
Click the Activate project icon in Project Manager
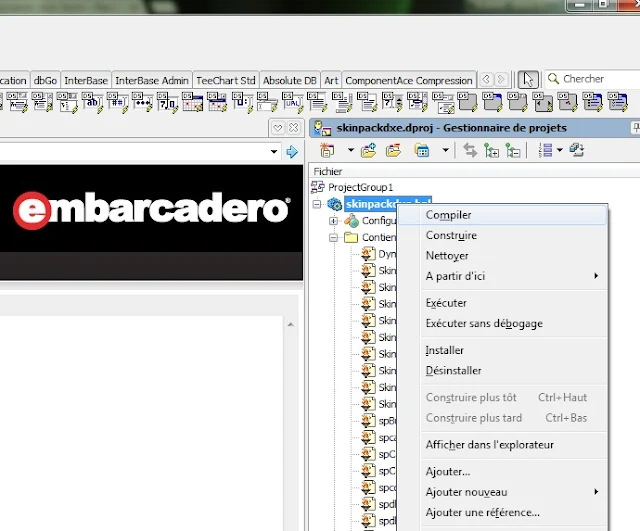[327, 150]
